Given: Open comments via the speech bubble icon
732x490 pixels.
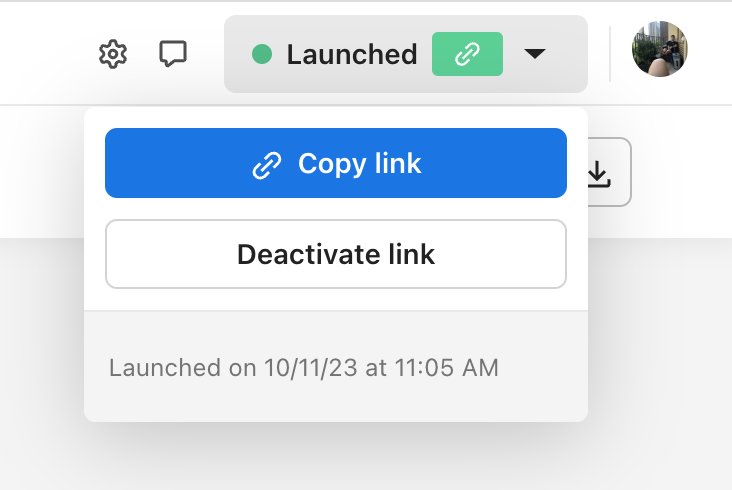Looking at the screenshot, I should [173, 54].
